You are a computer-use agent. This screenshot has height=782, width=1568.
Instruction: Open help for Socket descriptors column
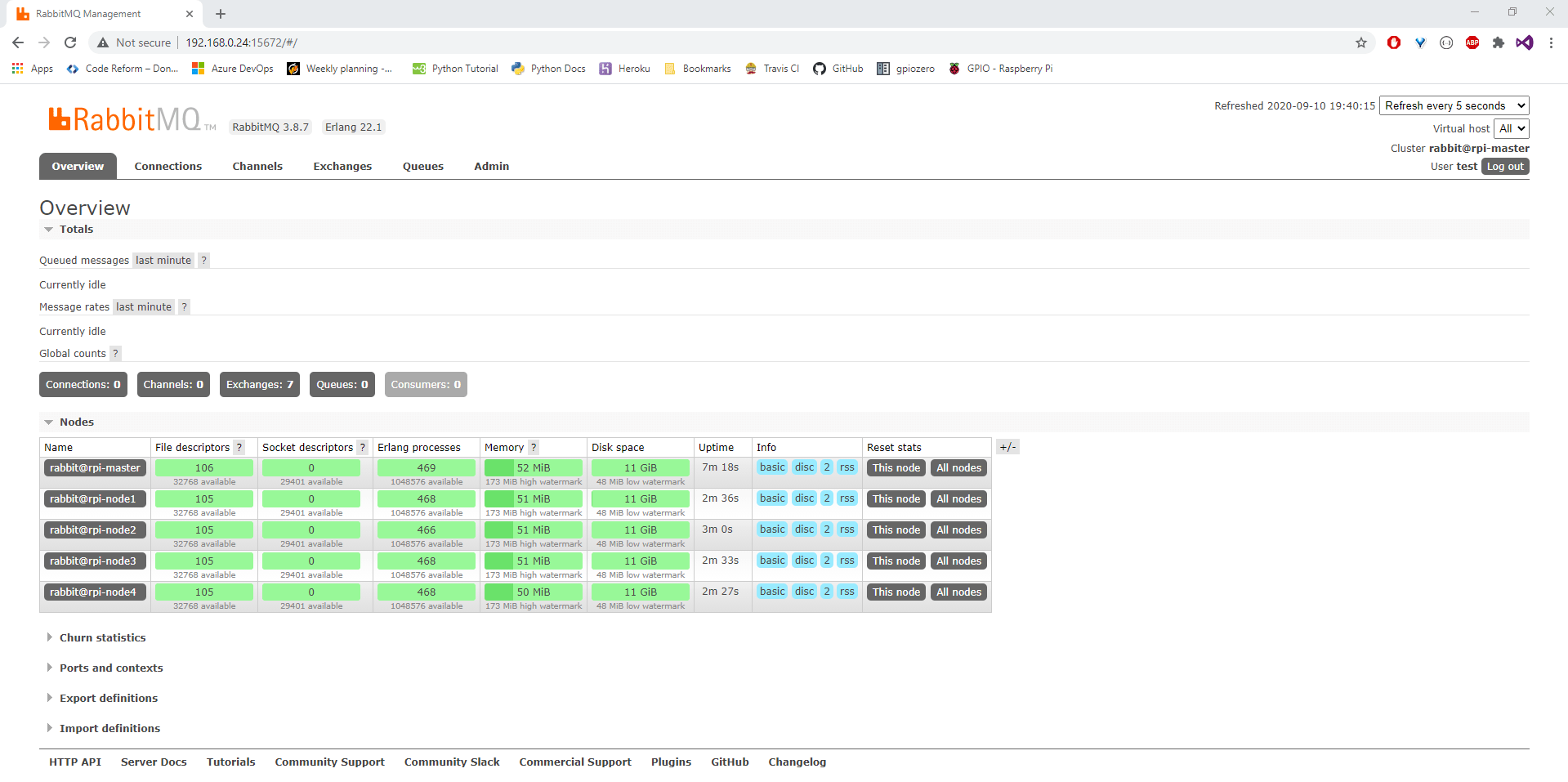click(x=363, y=448)
